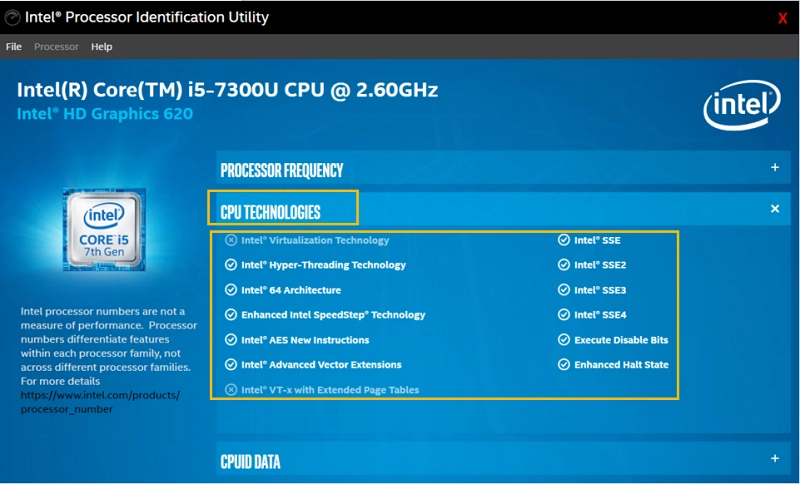Screen dimensions: 800x484
Task: Click the Intel SSE4 check icon
Action: coord(564,315)
